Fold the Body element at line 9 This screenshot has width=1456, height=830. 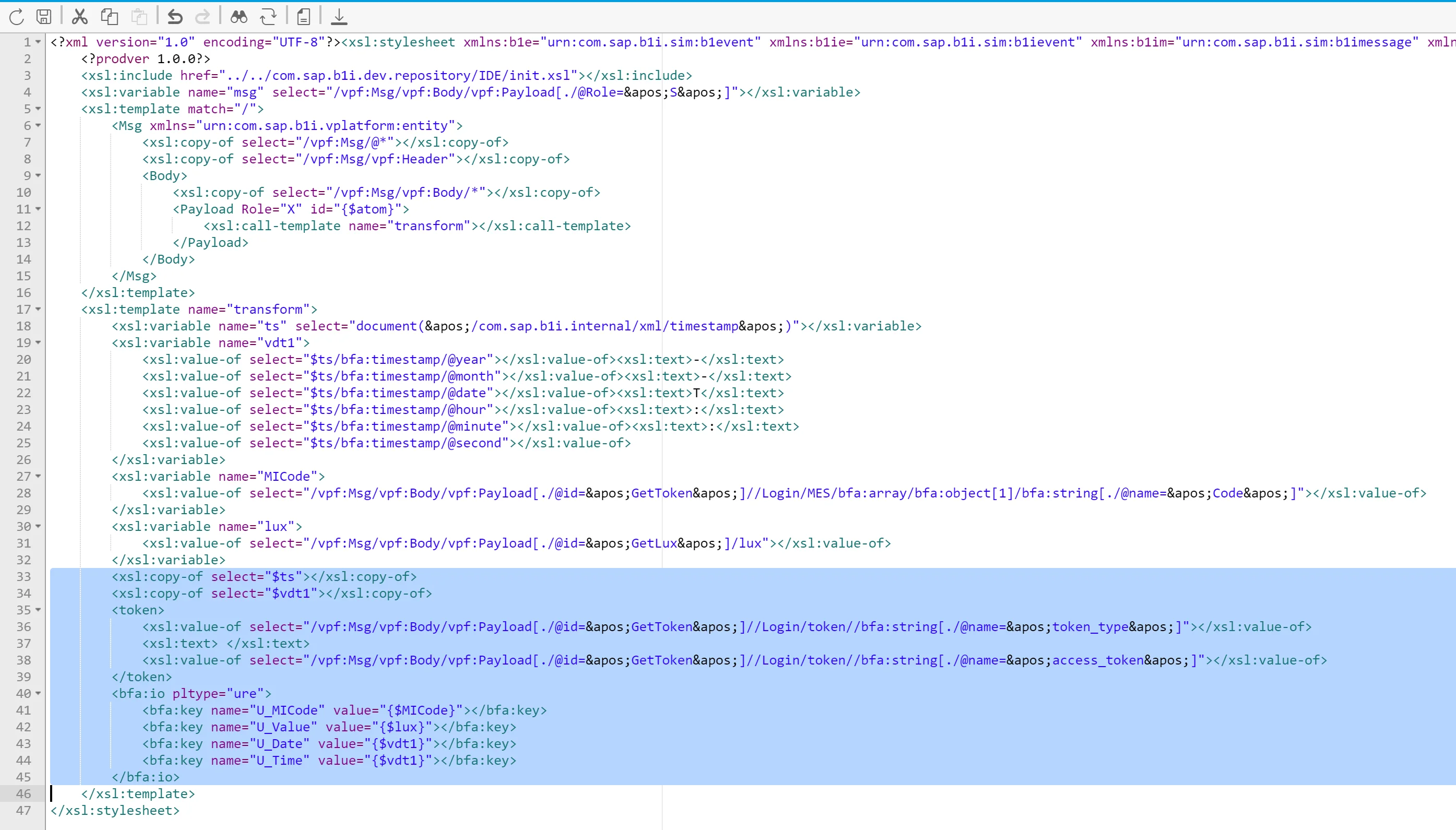tap(38, 175)
